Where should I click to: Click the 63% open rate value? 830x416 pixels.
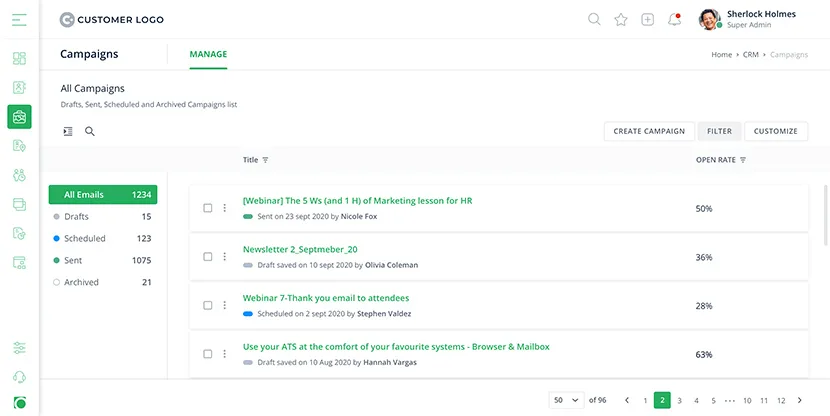(x=704, y=354)
